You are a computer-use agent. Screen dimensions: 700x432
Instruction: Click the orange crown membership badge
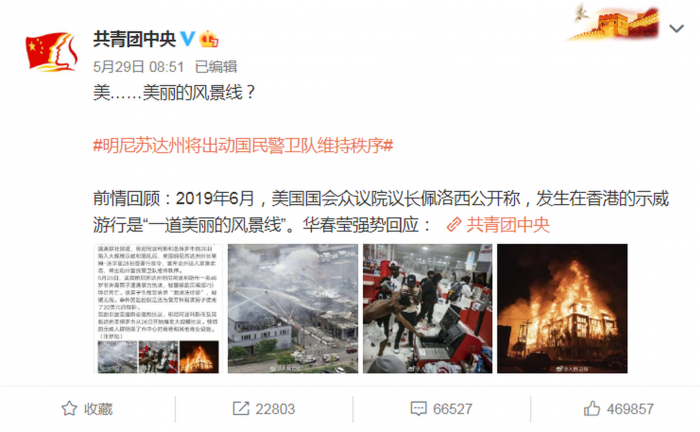(208, 39)
